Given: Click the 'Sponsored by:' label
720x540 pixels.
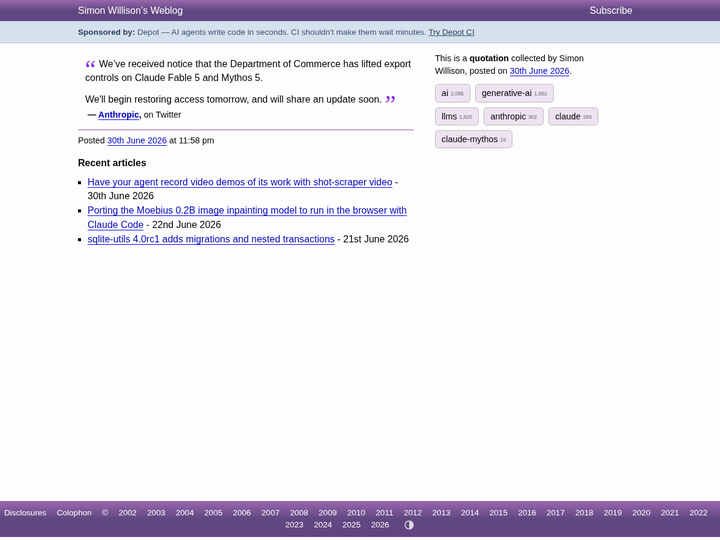Looking at the screenshot, I should 107,32.
